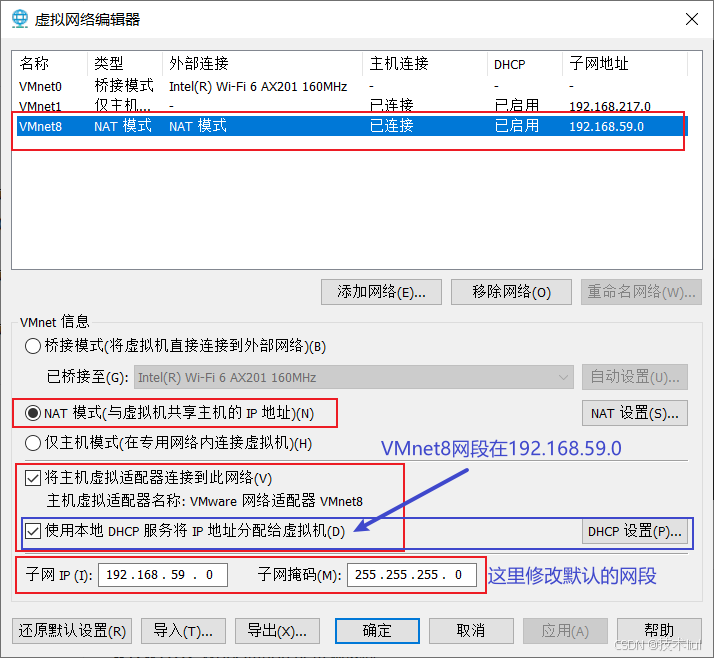714x658 pixels.
Task: Click the 外部连接 column header
Action: 262,63
